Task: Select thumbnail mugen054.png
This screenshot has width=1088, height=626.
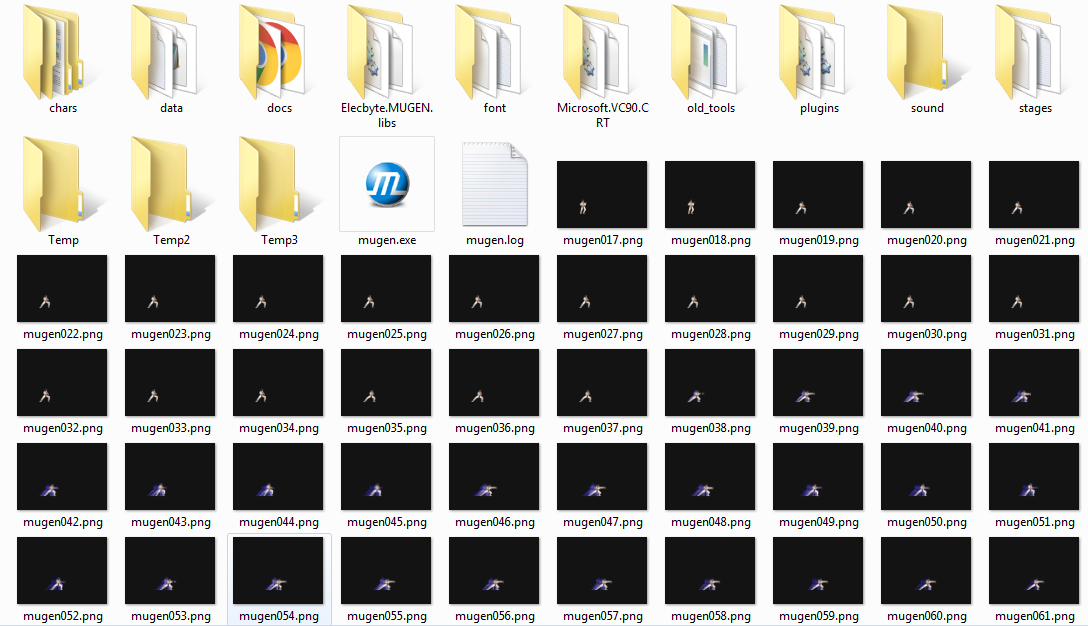Action: pos(278,570)
